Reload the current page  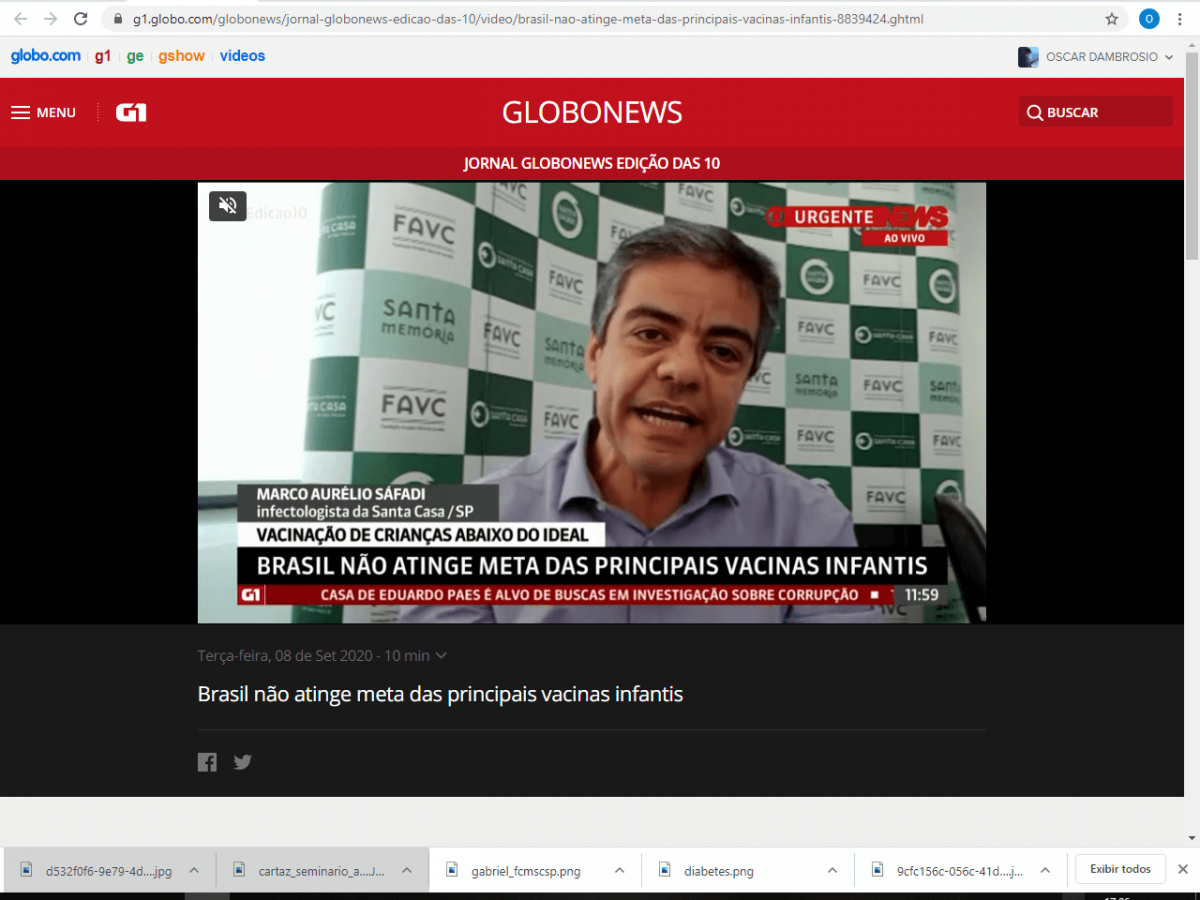(81, 19)
